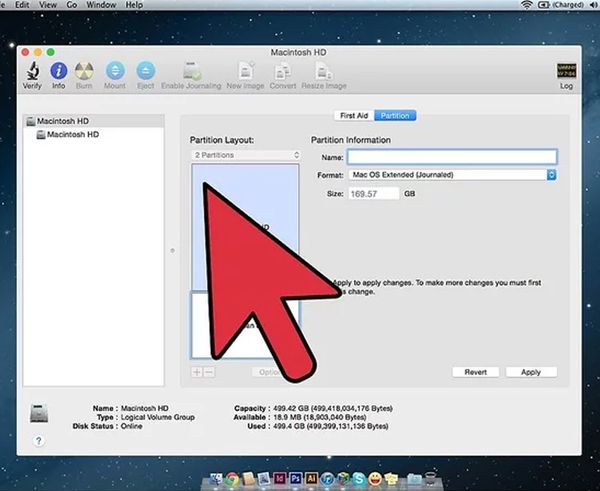The image size is (600, 491).
Task: Open the Info toolbar icon
Action: pos(59,72)
